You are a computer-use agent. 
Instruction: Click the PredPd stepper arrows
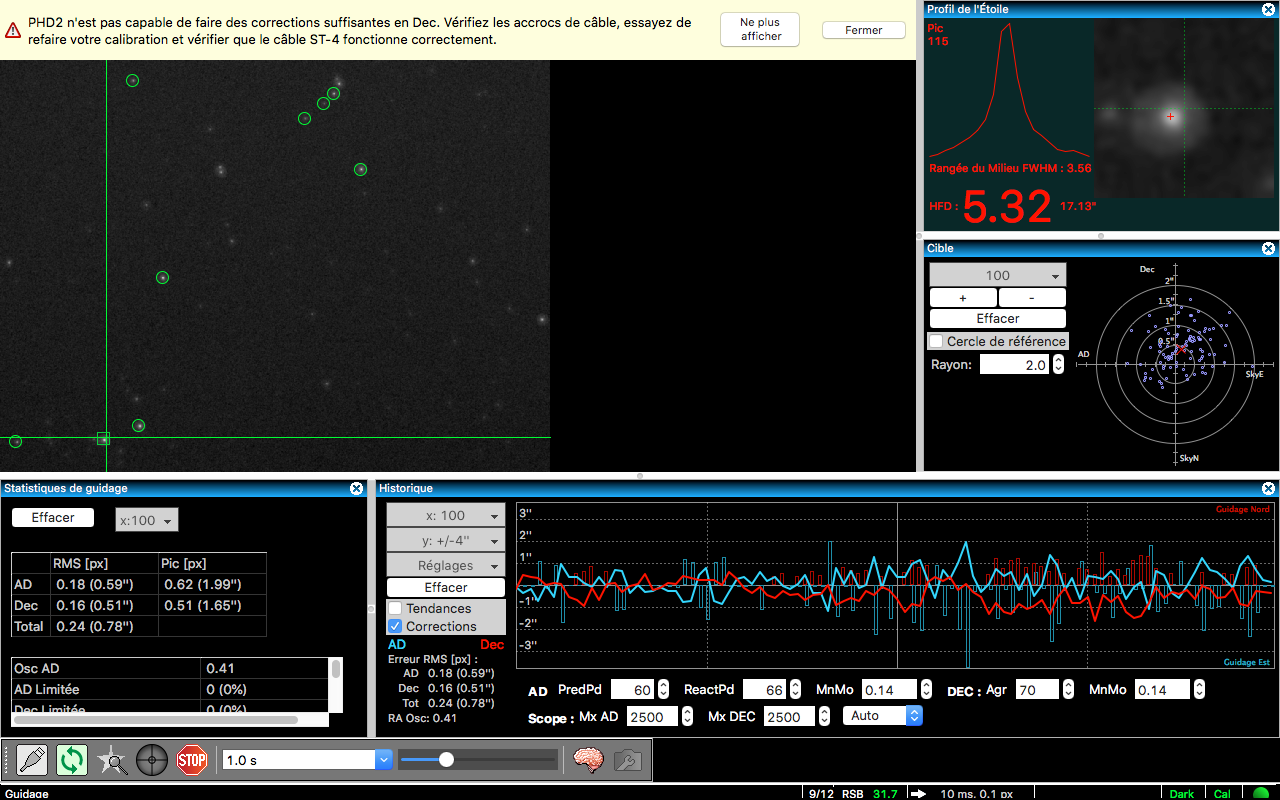pos(663,689)
